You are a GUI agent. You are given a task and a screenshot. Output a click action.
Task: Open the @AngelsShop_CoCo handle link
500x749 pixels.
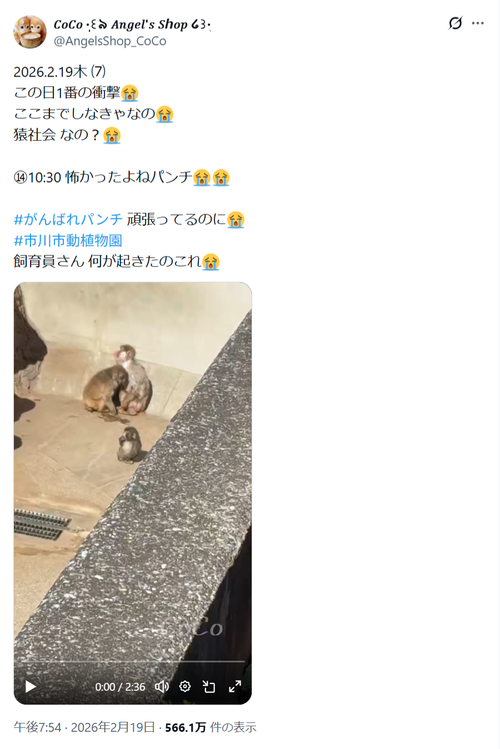[x=110, y=41]
